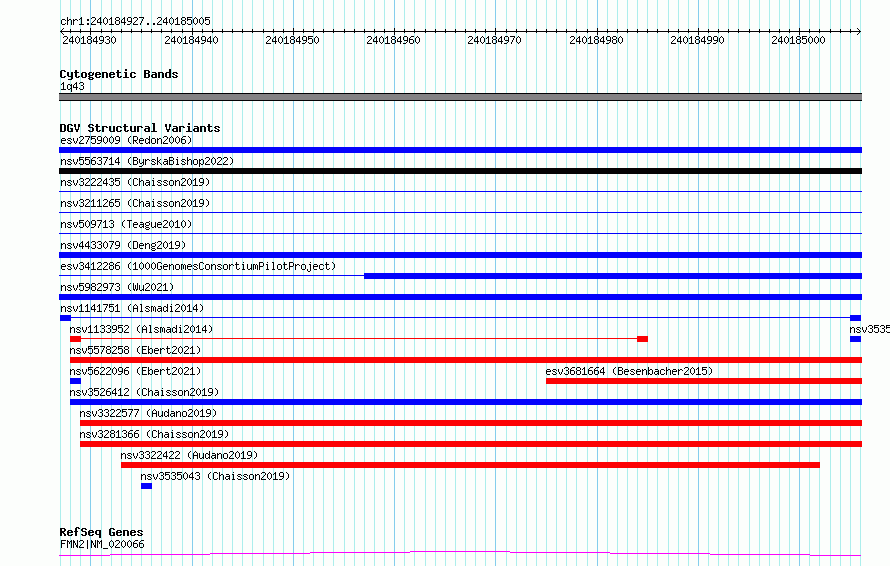Image resolution: width=890 pixels, height=566 pixels.
Task: Open nsv5622096 (Ebert2021) label
Action: click(135, 371)
